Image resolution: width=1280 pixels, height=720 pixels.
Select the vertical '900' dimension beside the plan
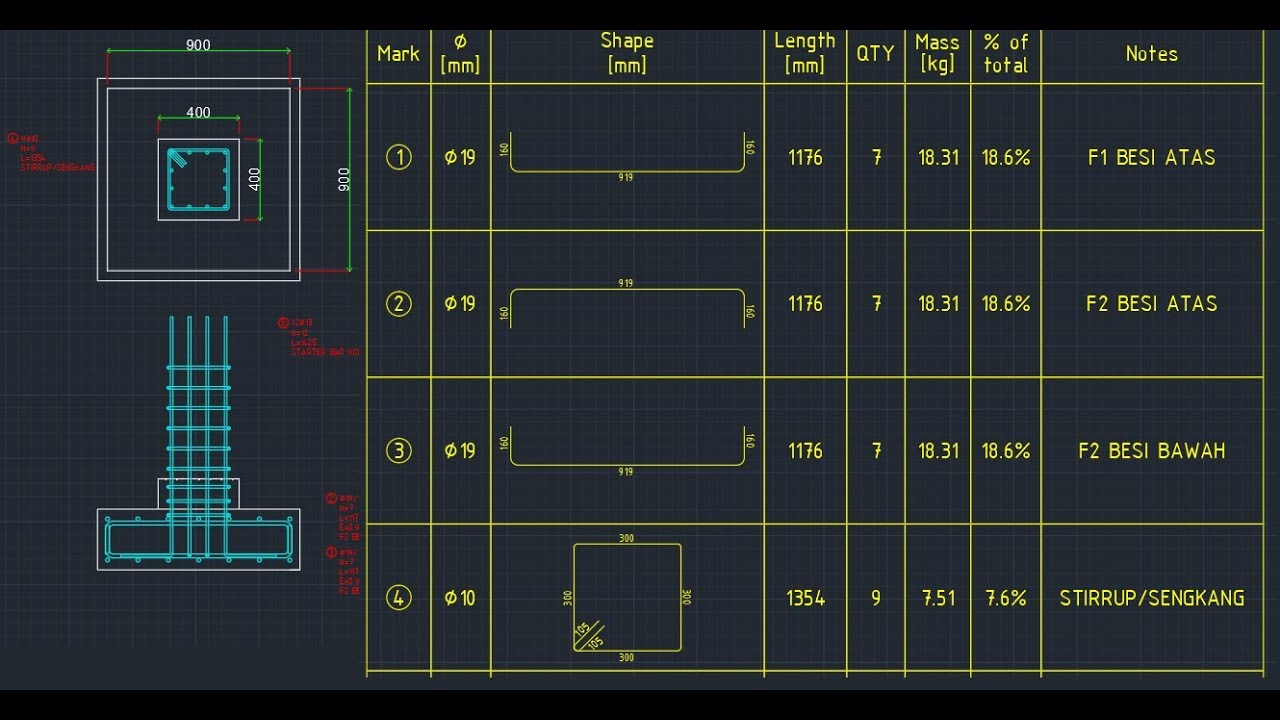[x=345, y=180]
